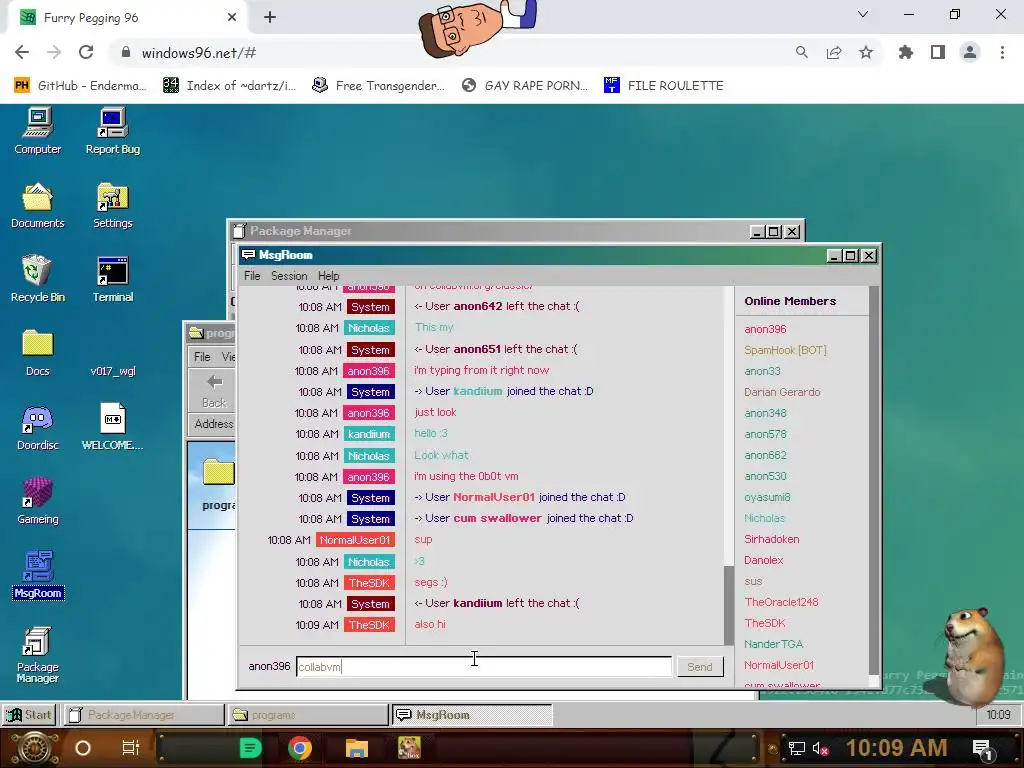This screenshot has width=1024, height=768.
Task: Open the Chrome three-dot menu
Action: pyautogui.click(x=1002, y=52)
